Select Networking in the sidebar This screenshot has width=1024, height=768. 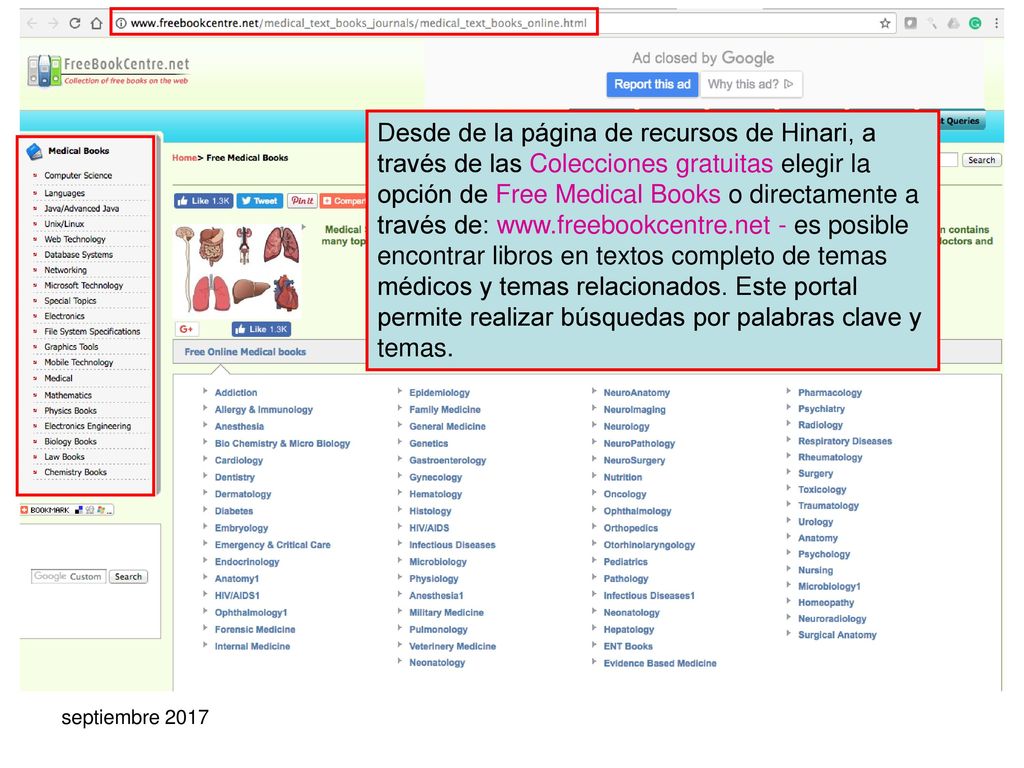click(65, 270)
